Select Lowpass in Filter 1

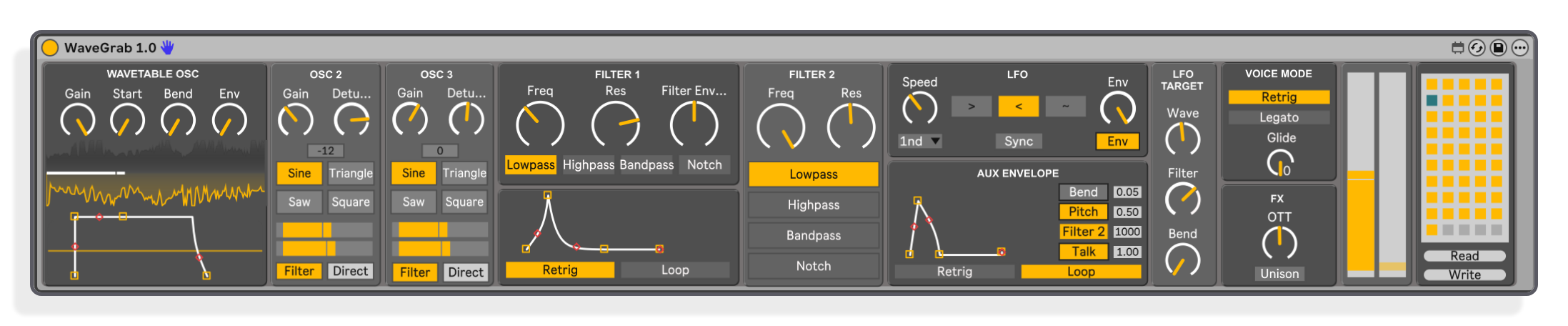[x=531, y=164]
